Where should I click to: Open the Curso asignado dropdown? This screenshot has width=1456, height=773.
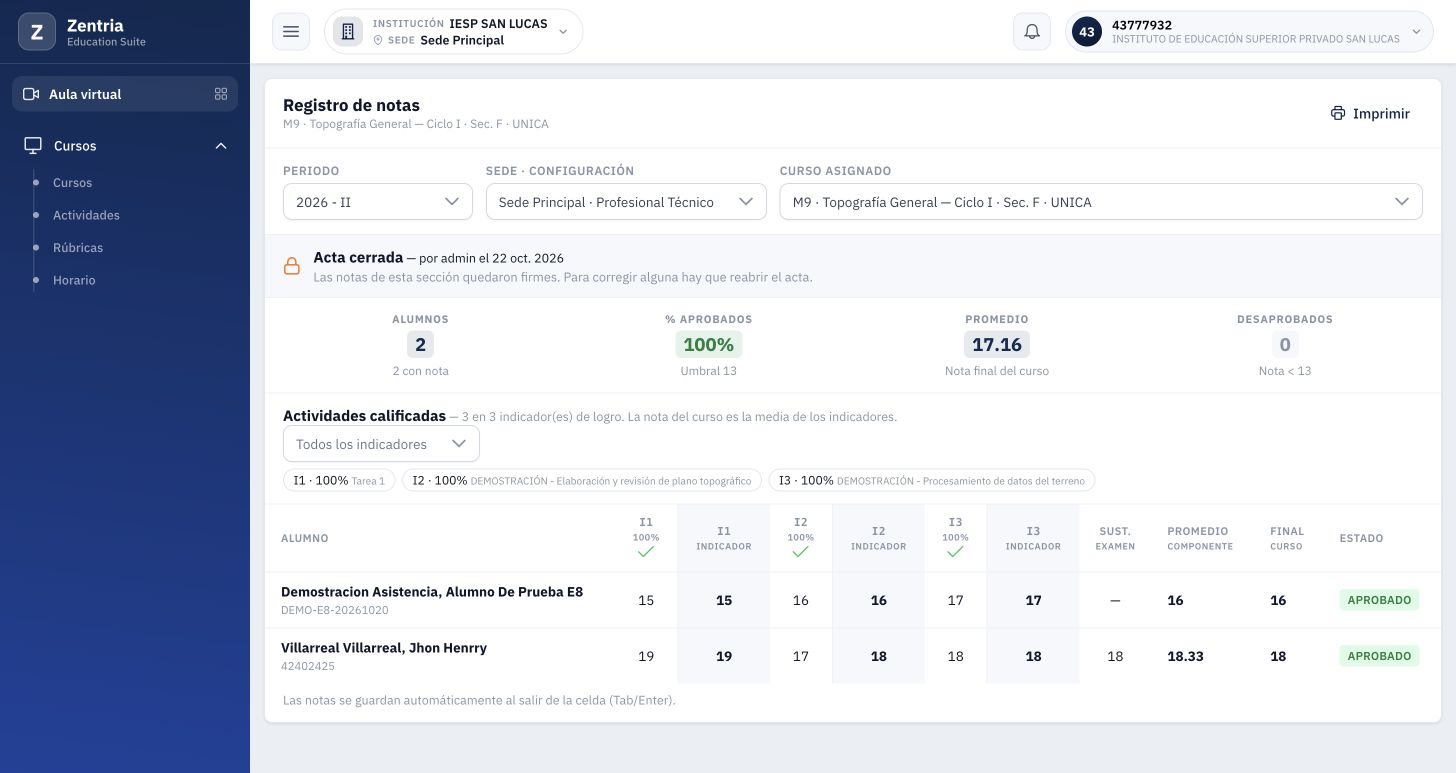pos(1101,202)
